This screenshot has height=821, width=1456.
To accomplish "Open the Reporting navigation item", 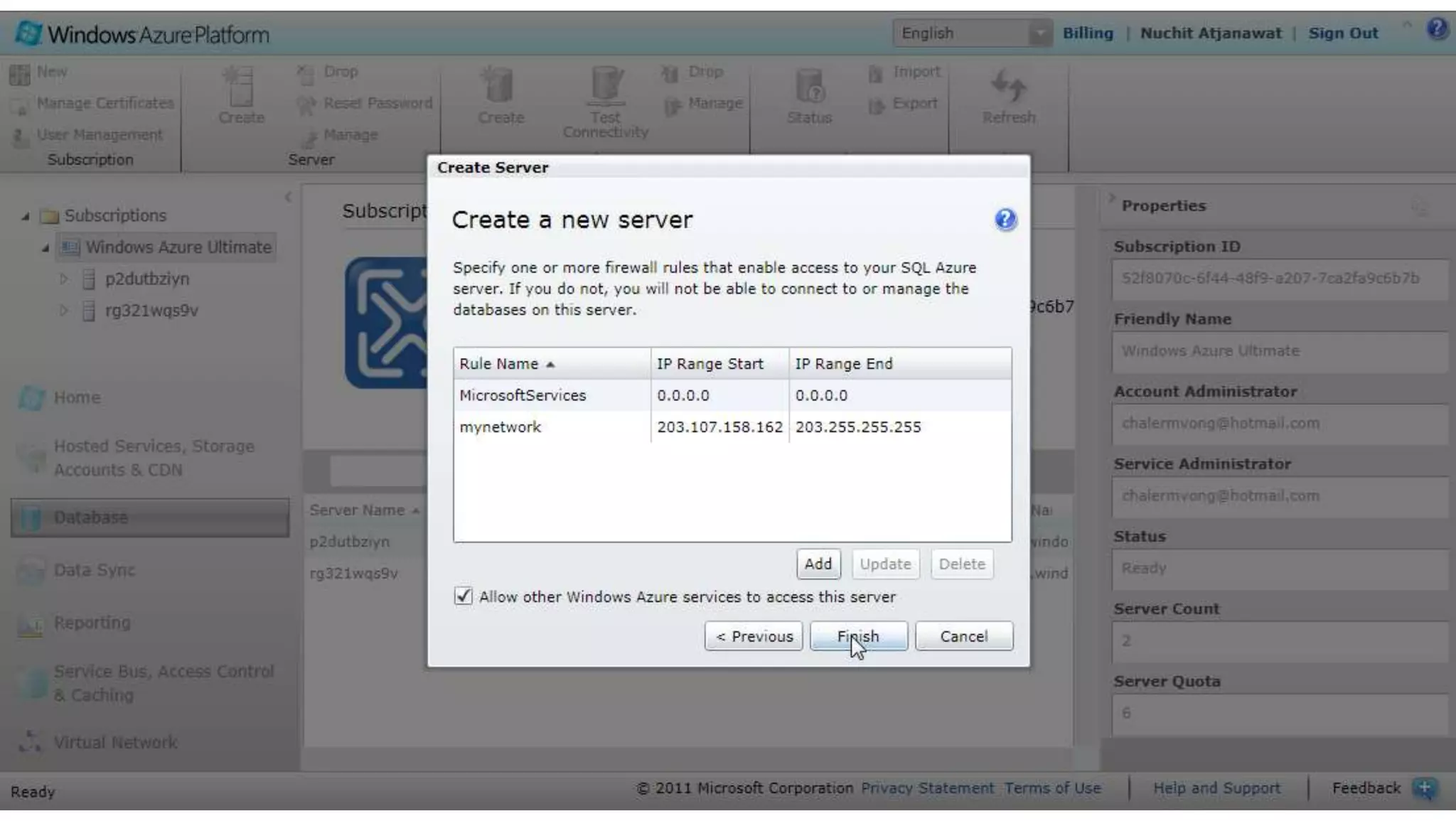I will [92, 623].
